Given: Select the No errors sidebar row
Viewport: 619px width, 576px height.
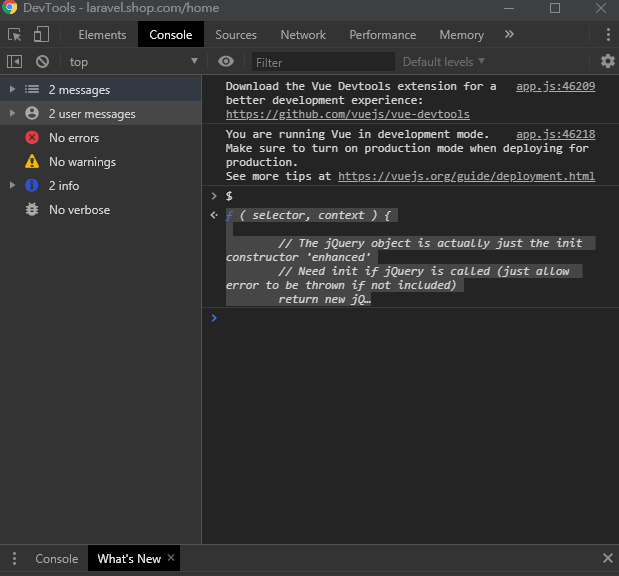Looking at the screenshot, I should coord(101,137).
